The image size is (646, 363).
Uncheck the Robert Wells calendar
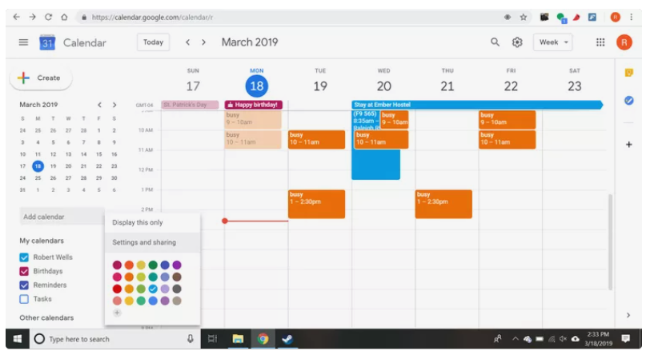click(x=24, y=258)
